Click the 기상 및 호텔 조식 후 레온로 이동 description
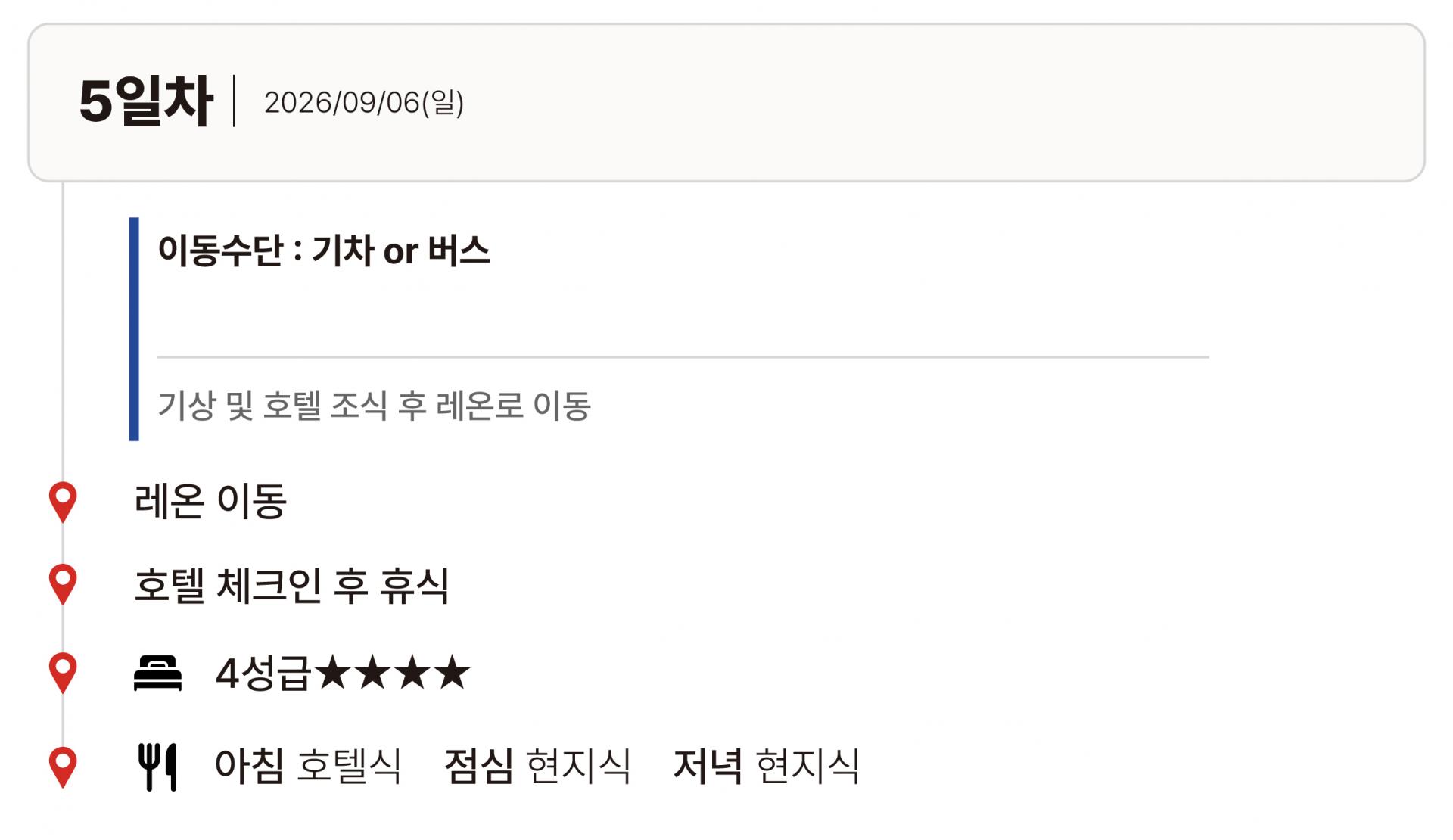Screen dimensions: 1453x840 (x=374, y=406)
